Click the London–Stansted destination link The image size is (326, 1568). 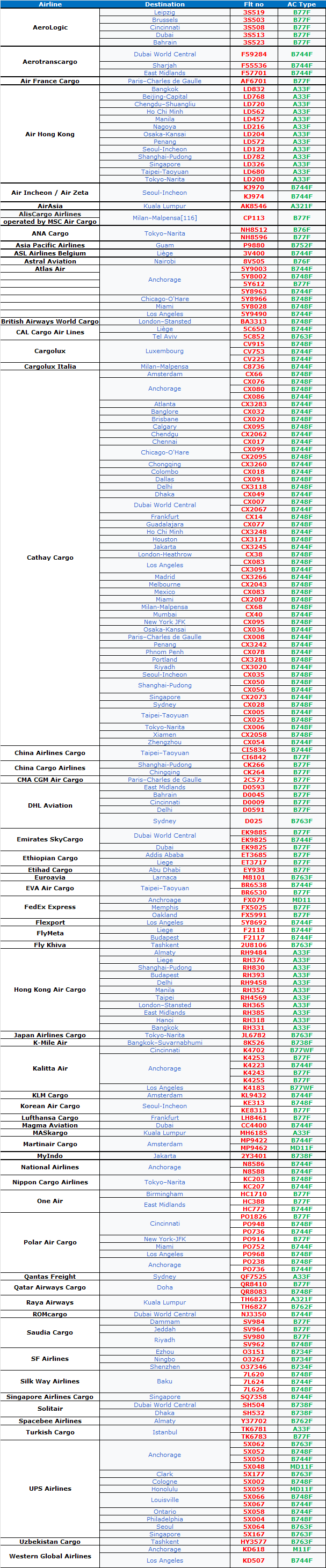pyautogui.click(x=164, y=321)
